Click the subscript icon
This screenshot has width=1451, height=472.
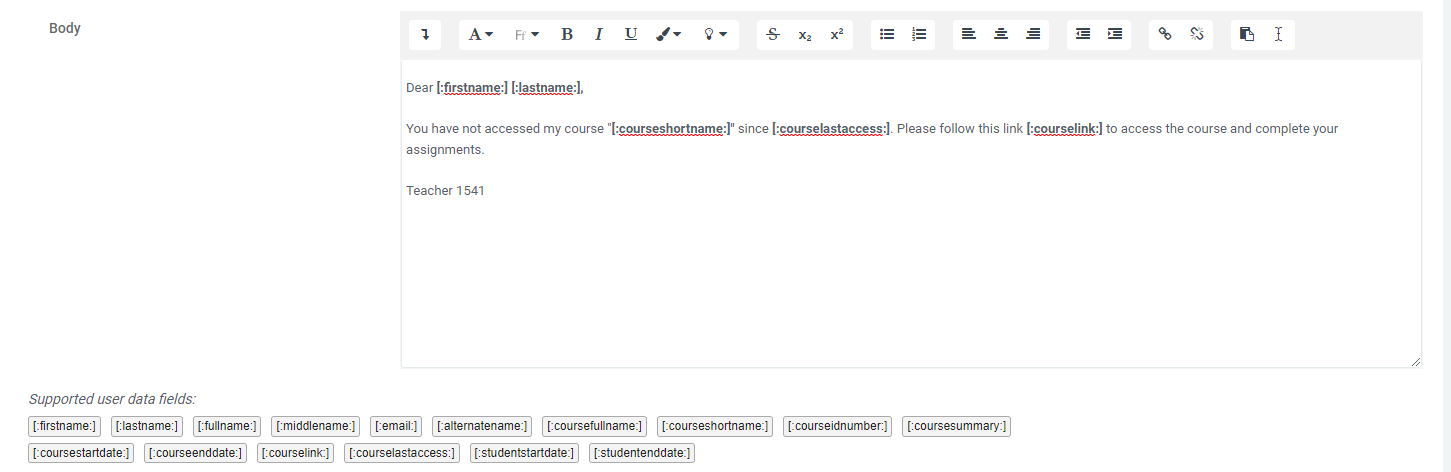804,35
